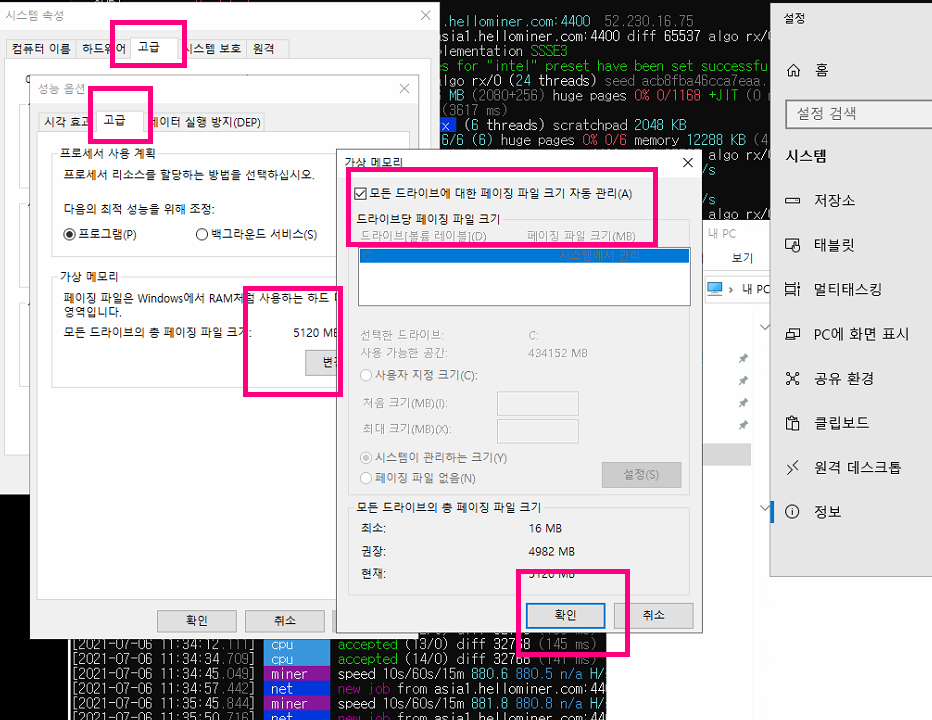The image size is (932, 720).
Task: Close the System Properties window
Action: point(426,15)
